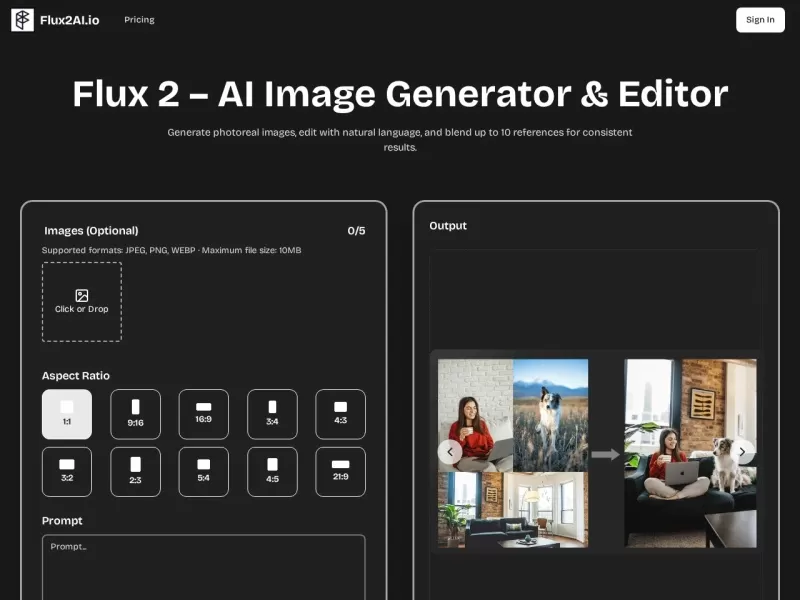Click the Sign In button
The height and width of the screenshot is (600, 800).
(760, 19)
